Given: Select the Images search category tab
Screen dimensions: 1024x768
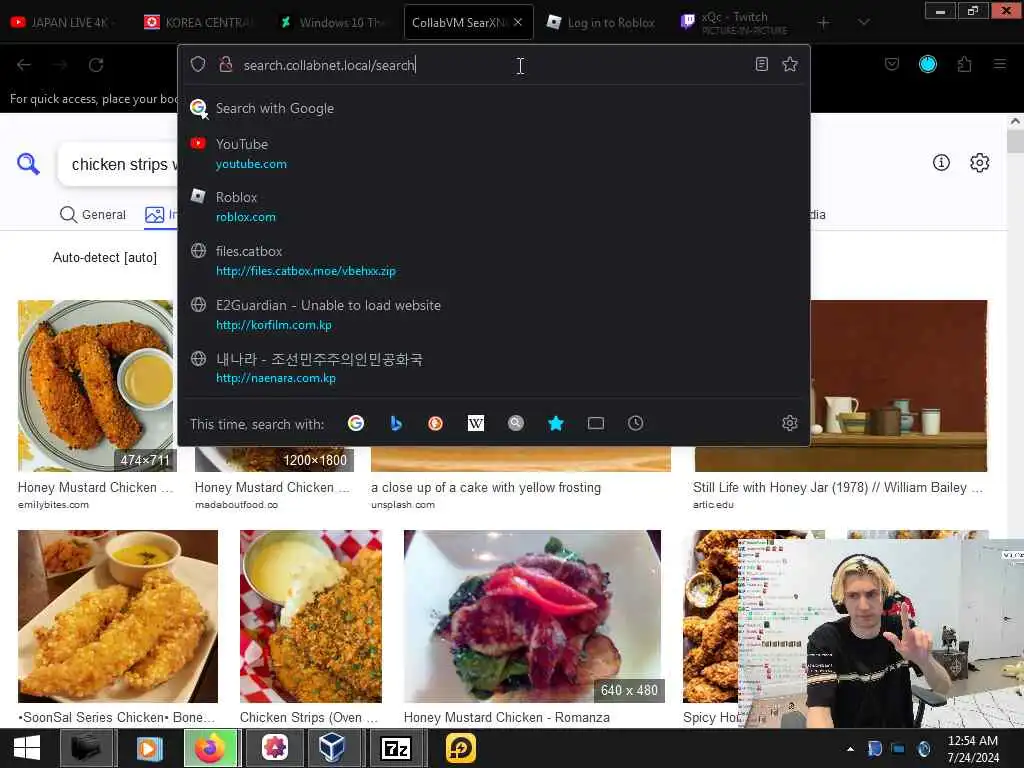Looking at the screenshot, I should (x=161, y=214).
